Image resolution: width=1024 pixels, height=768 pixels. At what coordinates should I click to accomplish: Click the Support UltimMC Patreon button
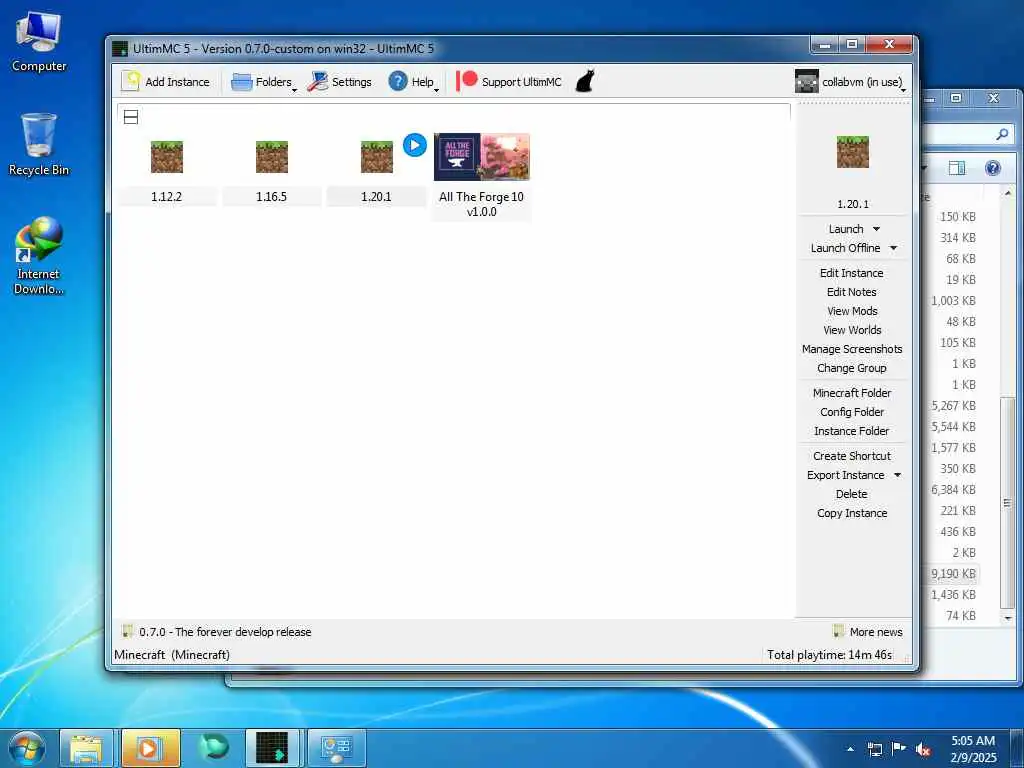pos(509,82)
